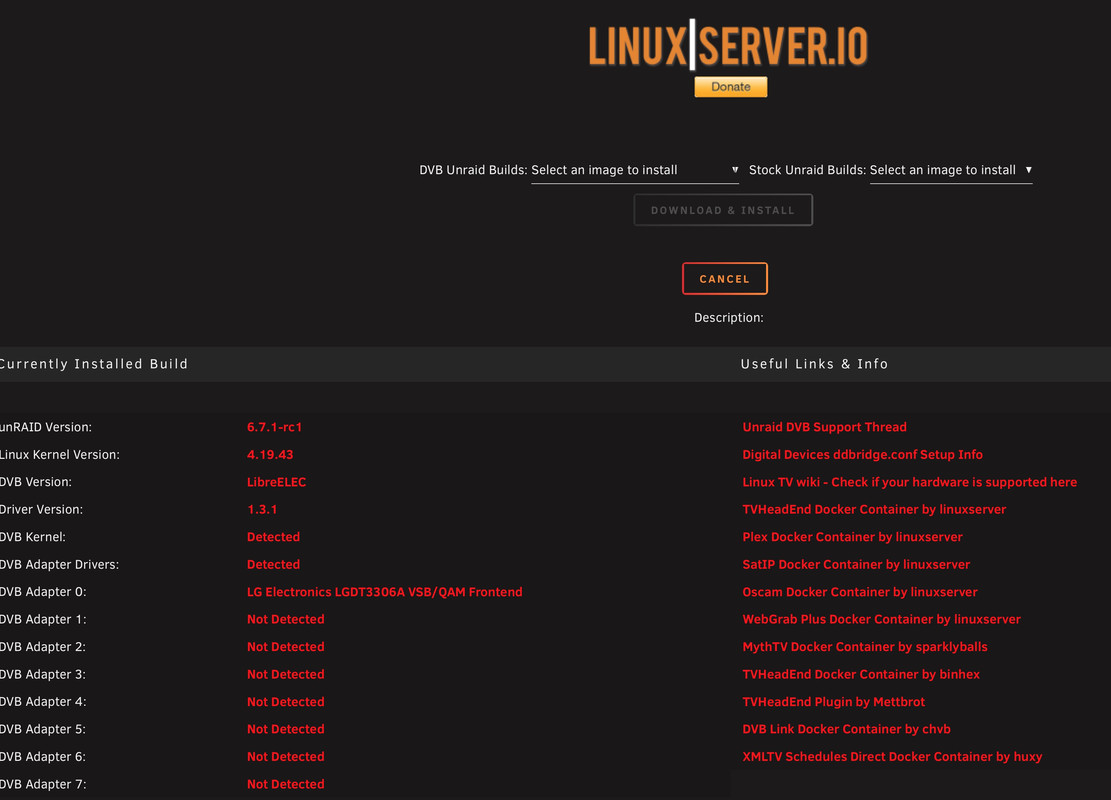Click DVB Adapter 1 Not Detected status
This screenshot has height=800, width=1111.
pos(286,619)
